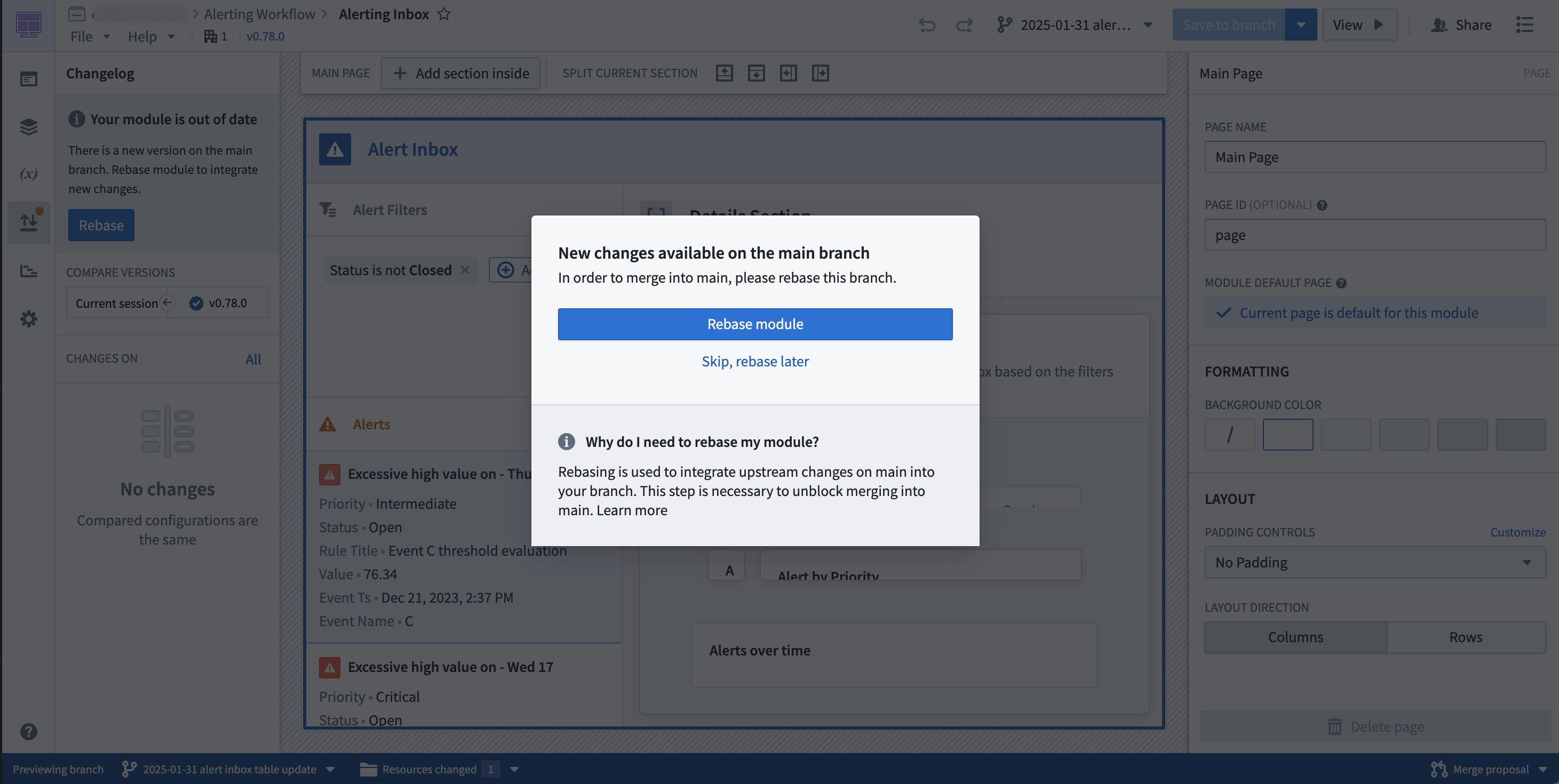1559x784 pixels.
Task: Open help using the question mark icon
Action: point(28,732)
